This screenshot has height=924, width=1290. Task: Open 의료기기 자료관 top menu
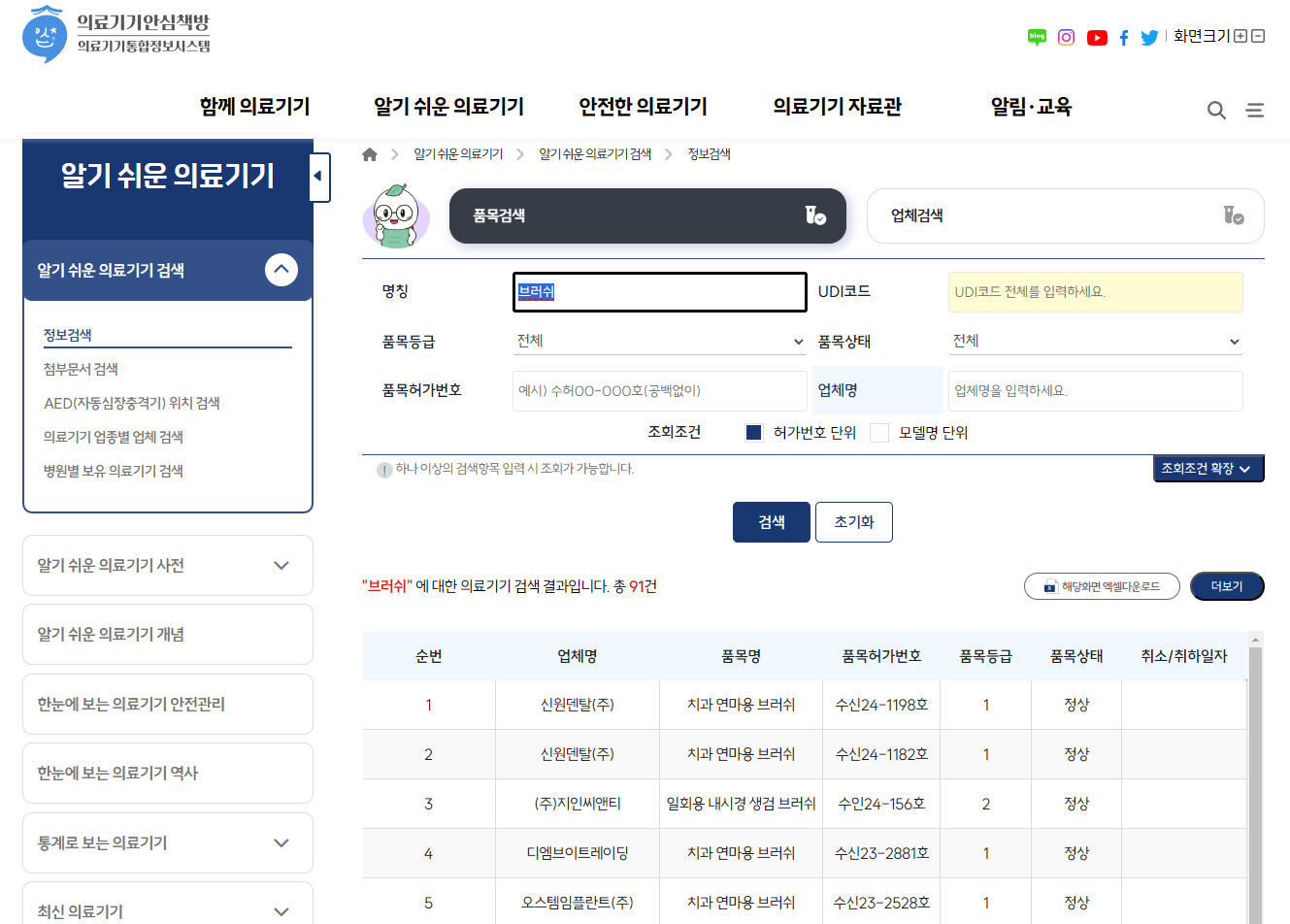(x=837, y=107)
